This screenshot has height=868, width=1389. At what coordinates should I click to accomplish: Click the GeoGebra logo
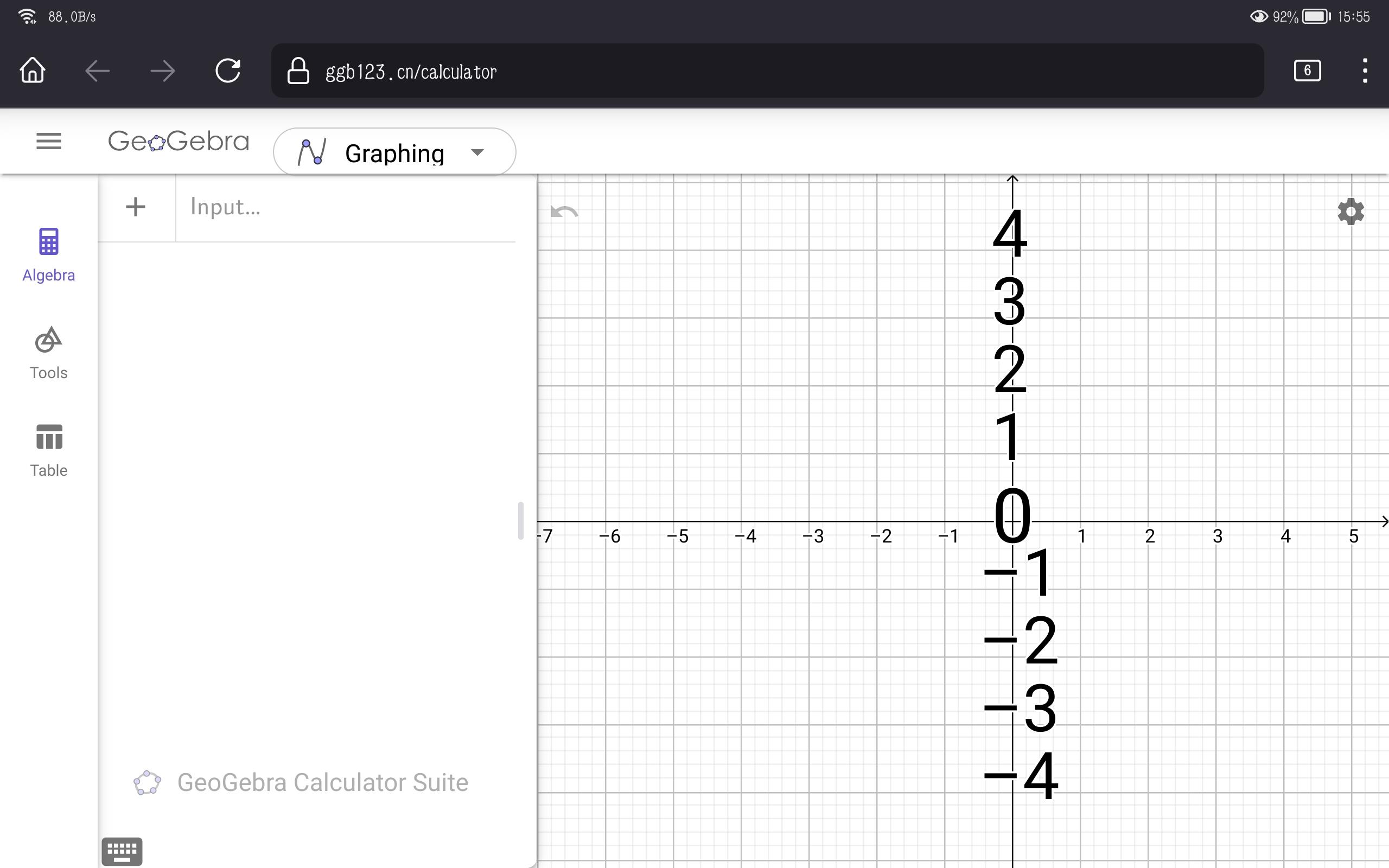coord(179,141)
